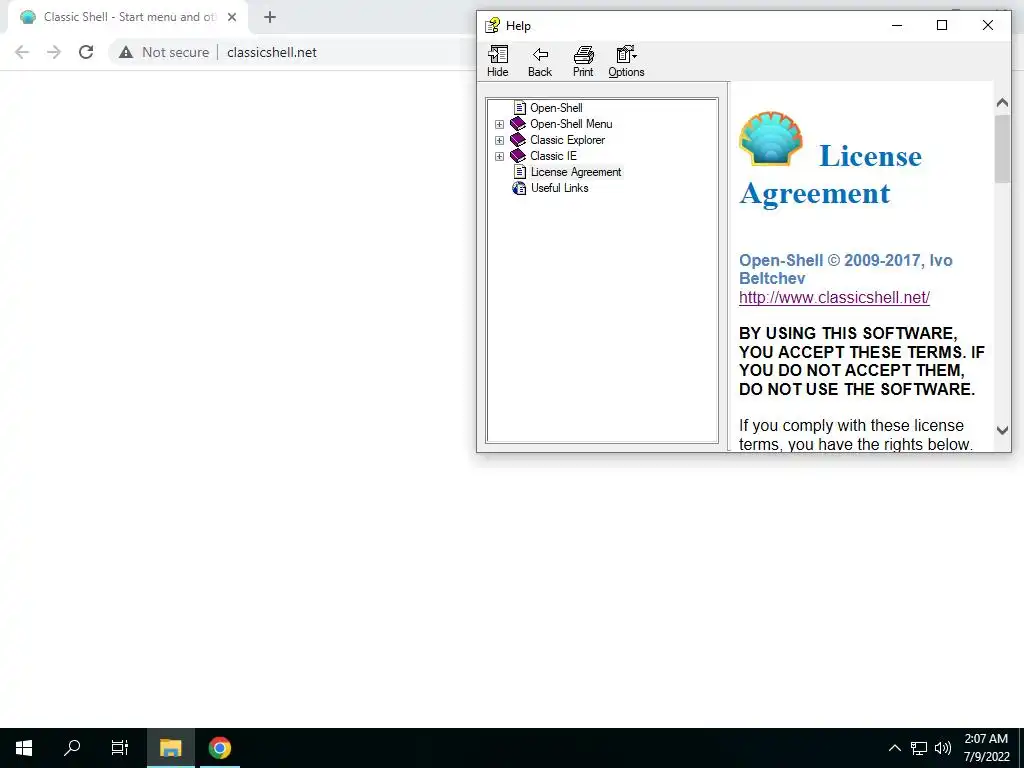This screenshot has width=1024, height=768.
Task: Click the Open-Shell page icon in tree
Action: [520, 108]
